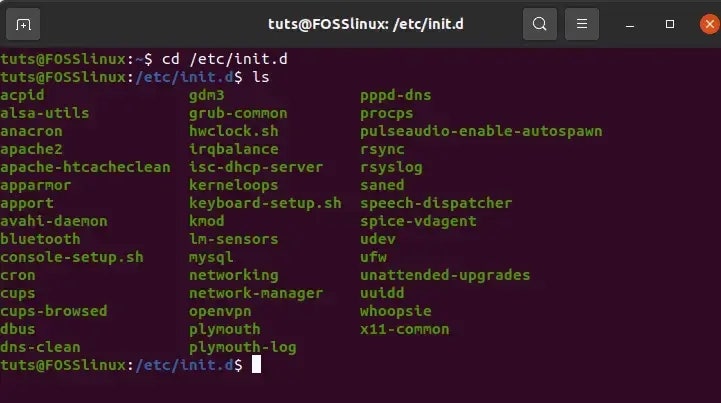The image size is (721, 403).
Task: Click the bluetooth script name
Action: [40, 239]
